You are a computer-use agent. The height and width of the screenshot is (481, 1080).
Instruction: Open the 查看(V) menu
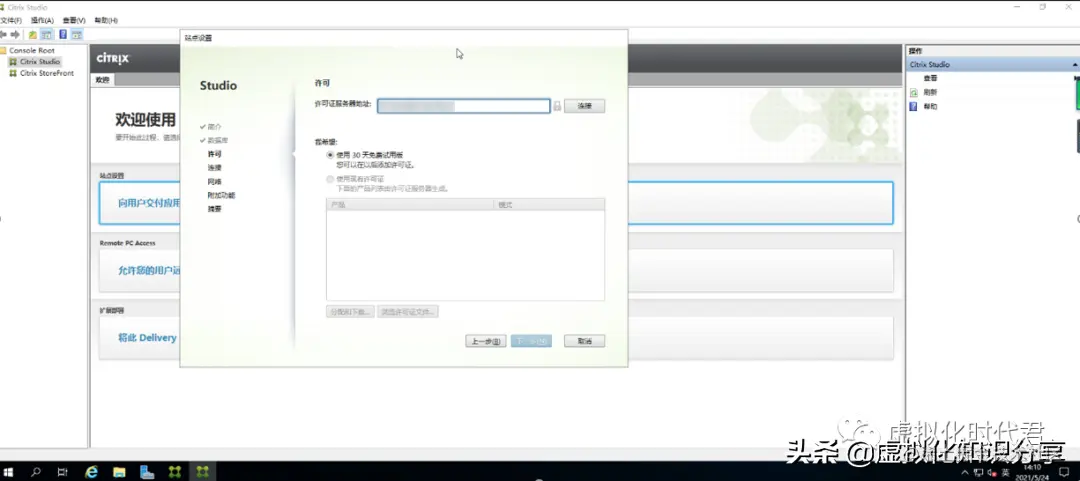click(x=74, y=21)
